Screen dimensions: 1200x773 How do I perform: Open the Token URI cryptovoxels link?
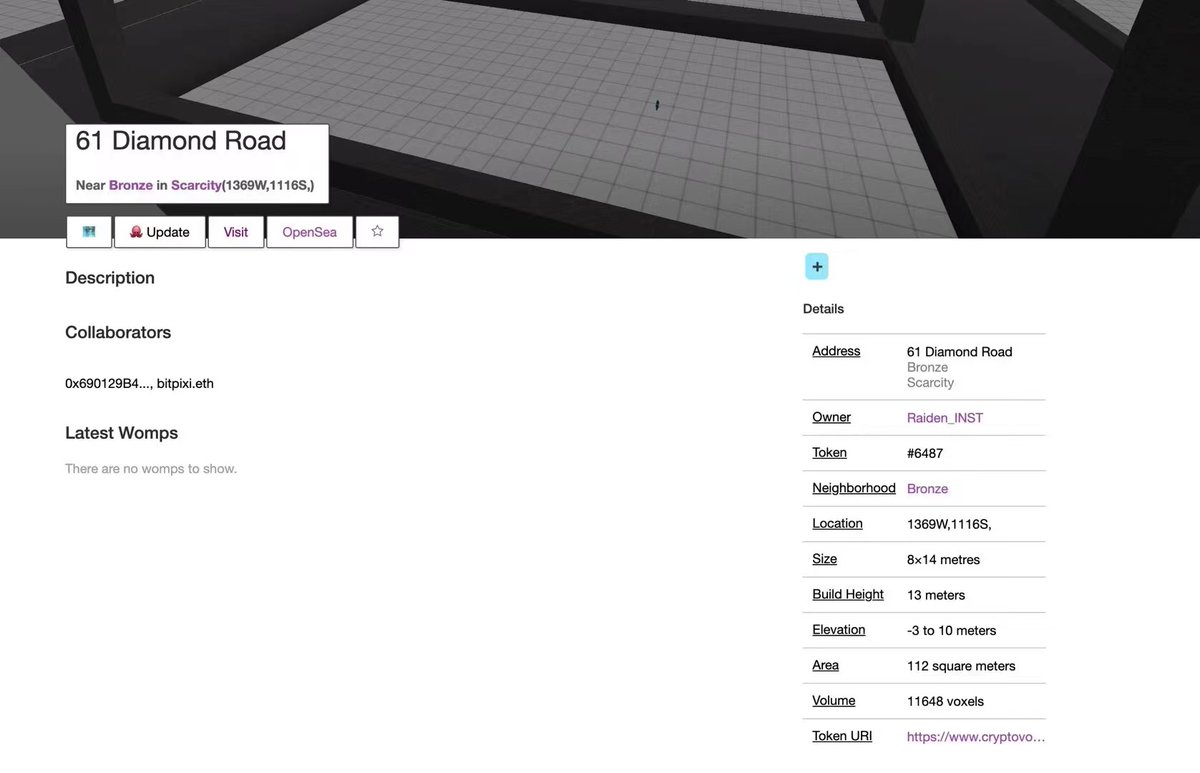click(x=976, y=737)
